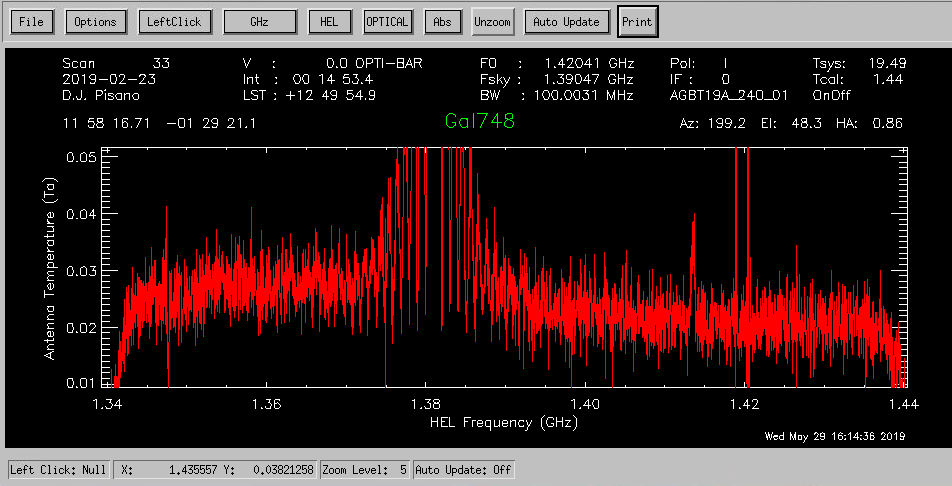Viewport: 952px width, 486px height.
Task: Open the Options menu
Action: coord(96,21)
